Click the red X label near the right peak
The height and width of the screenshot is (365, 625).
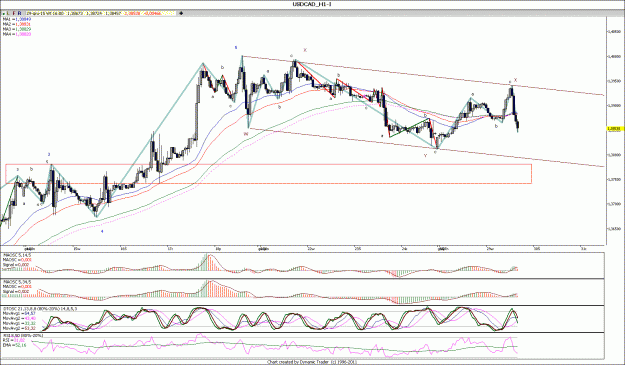pyautogui.click(x=515, y=80)
